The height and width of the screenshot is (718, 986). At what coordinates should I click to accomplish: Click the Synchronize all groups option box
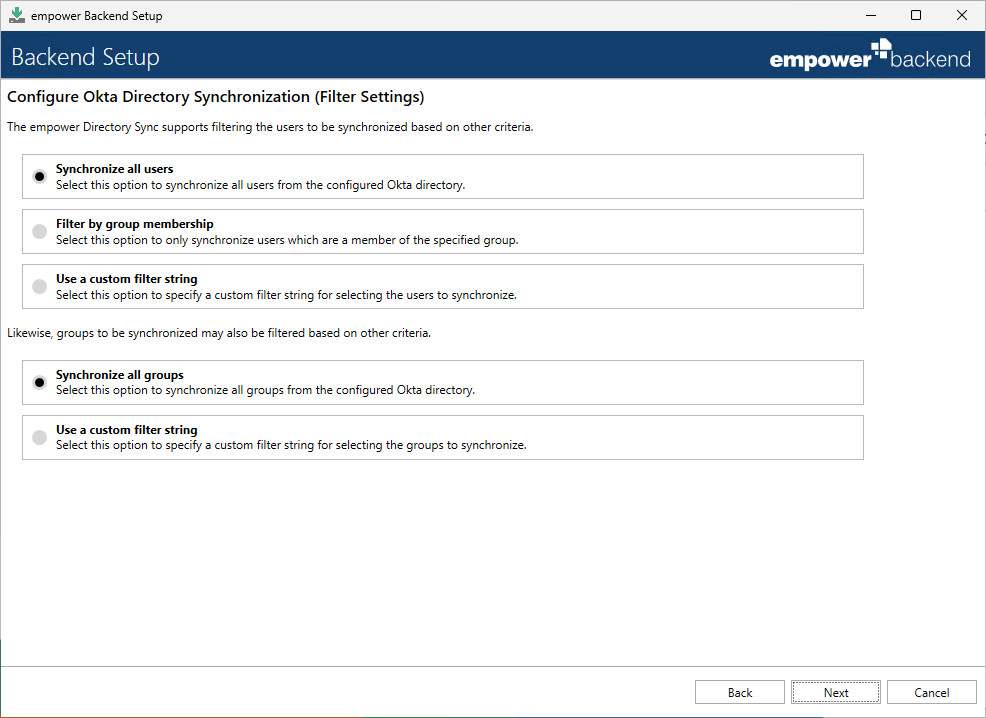(443, 382)
